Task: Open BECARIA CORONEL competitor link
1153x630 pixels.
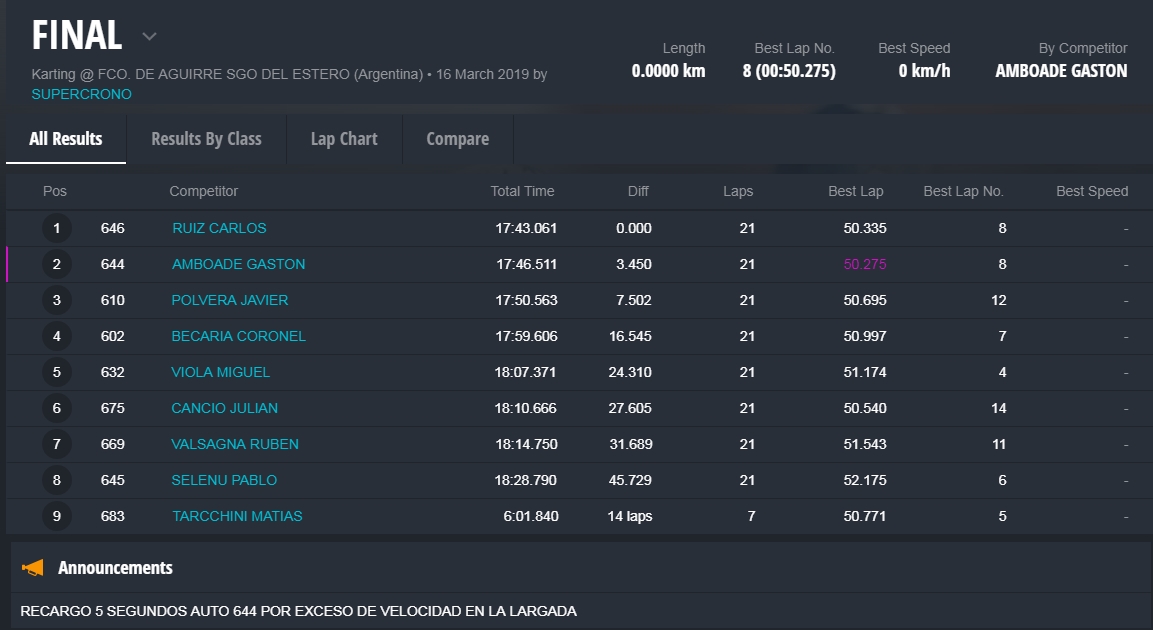Action: [238, 336]
